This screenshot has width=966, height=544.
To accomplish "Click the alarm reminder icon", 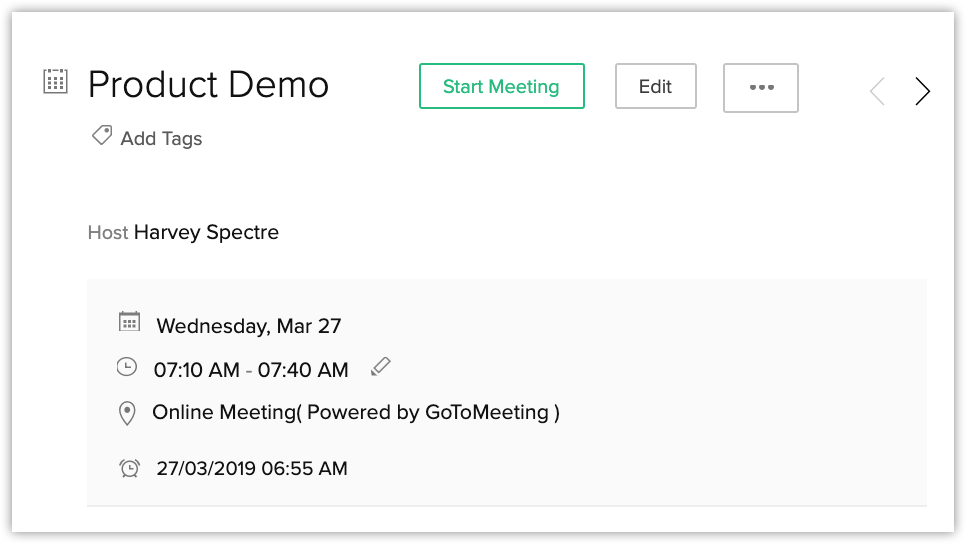I will (x=129, y=467).
